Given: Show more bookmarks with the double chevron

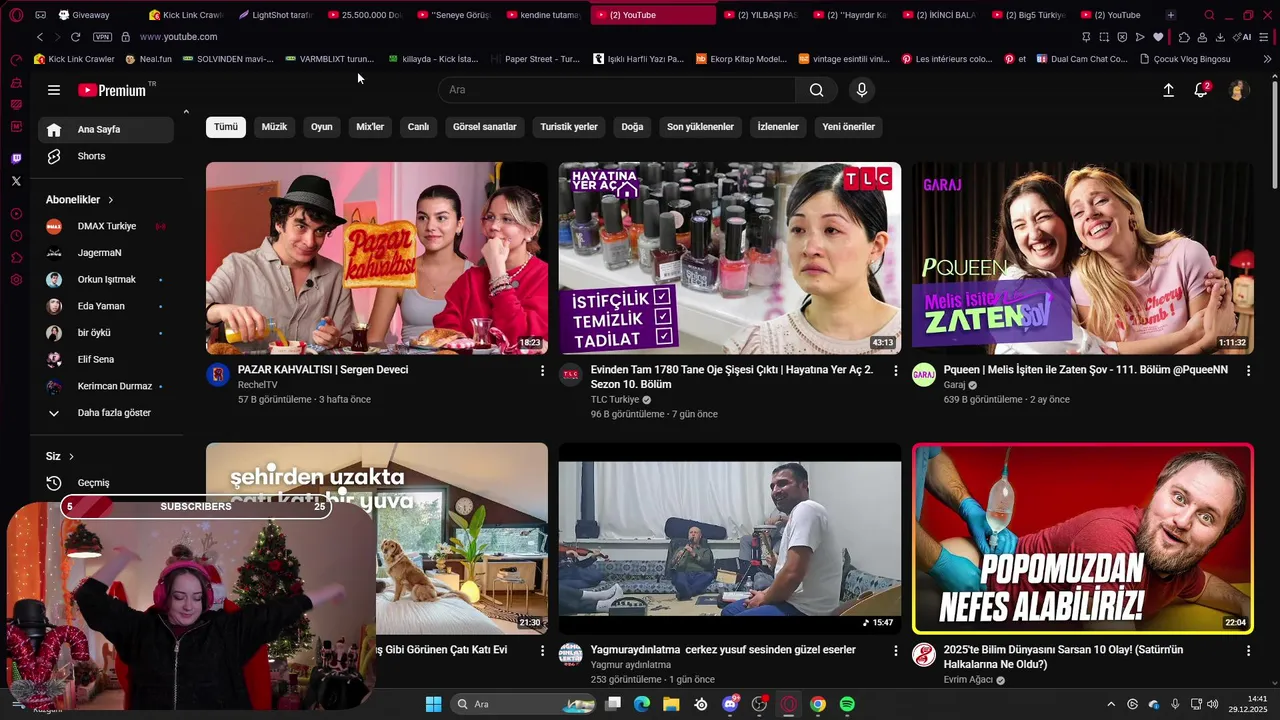Looking at the screenshot, I should click(1268, 59).
